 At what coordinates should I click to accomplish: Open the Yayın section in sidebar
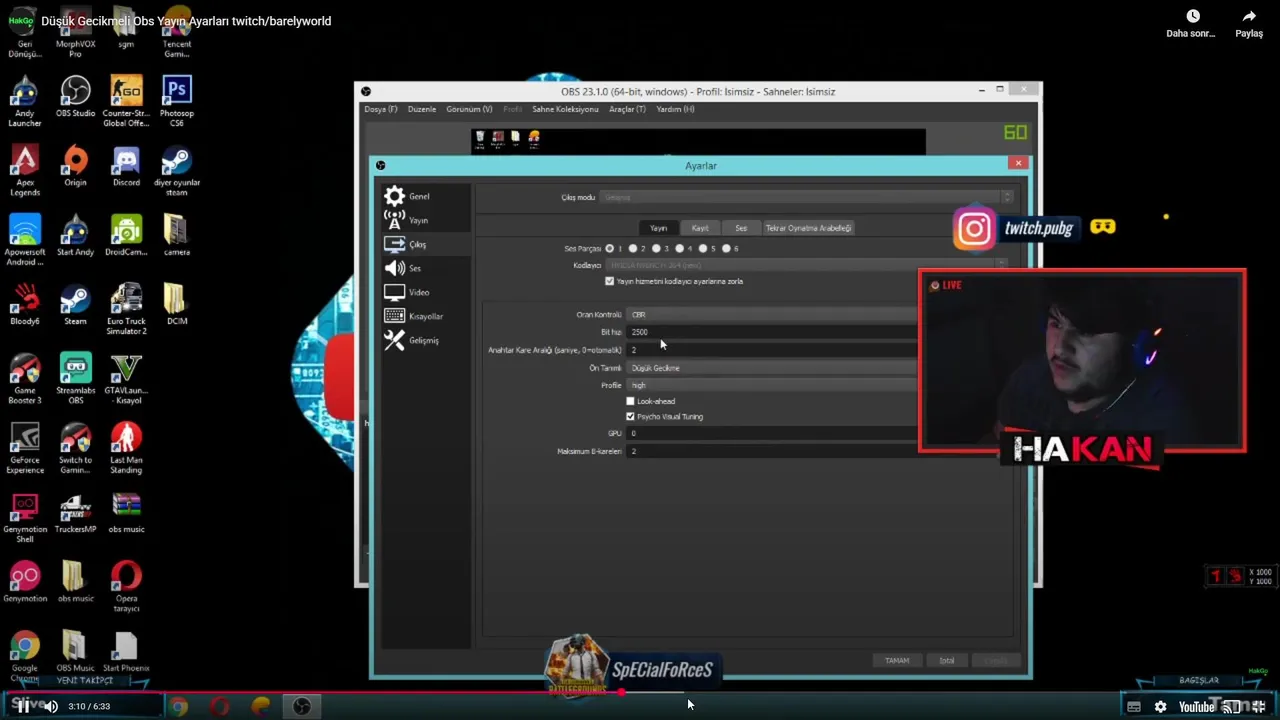(x=424, y=220)
